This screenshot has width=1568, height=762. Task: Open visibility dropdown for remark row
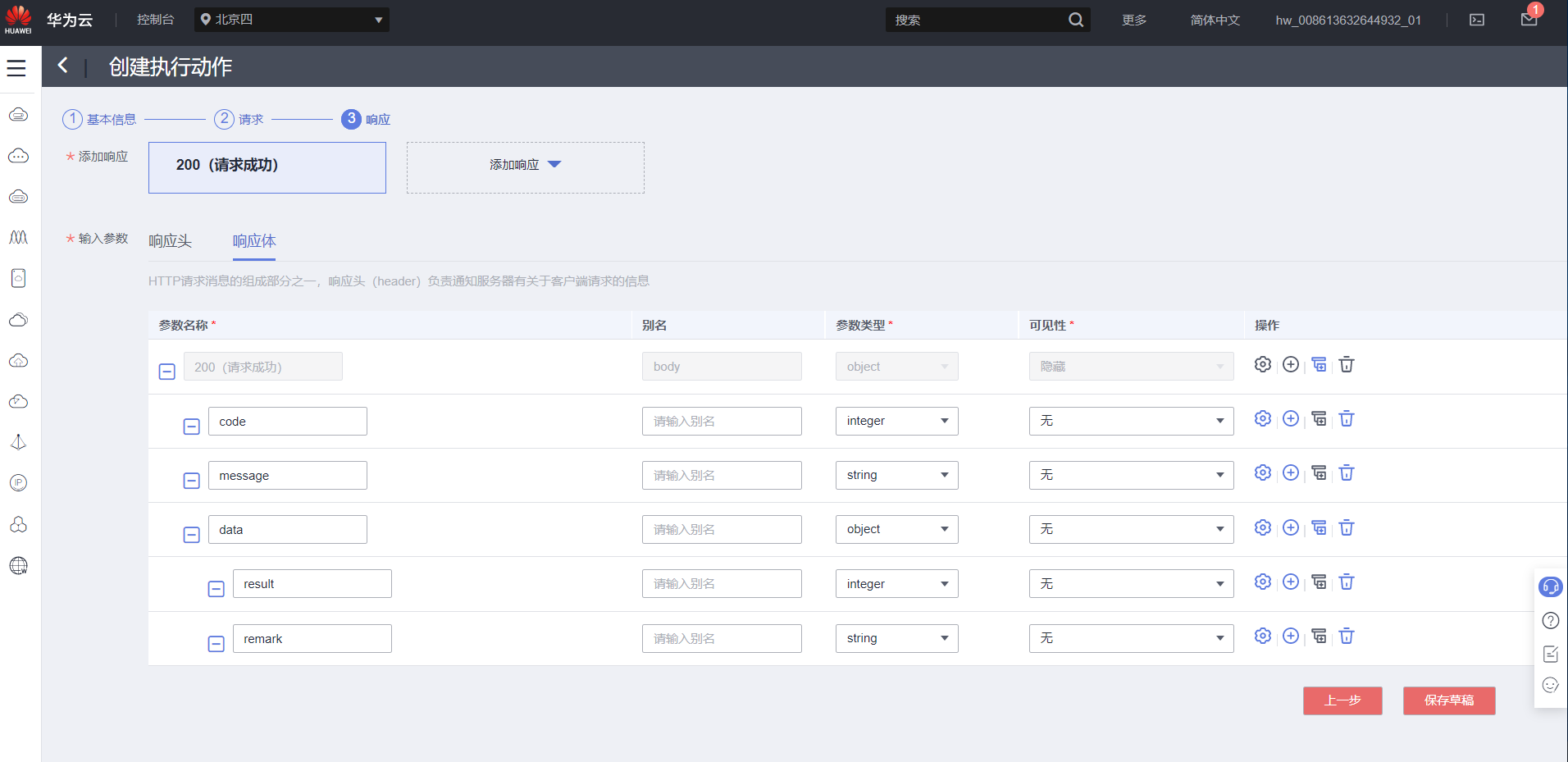(x=1131, y=638)
